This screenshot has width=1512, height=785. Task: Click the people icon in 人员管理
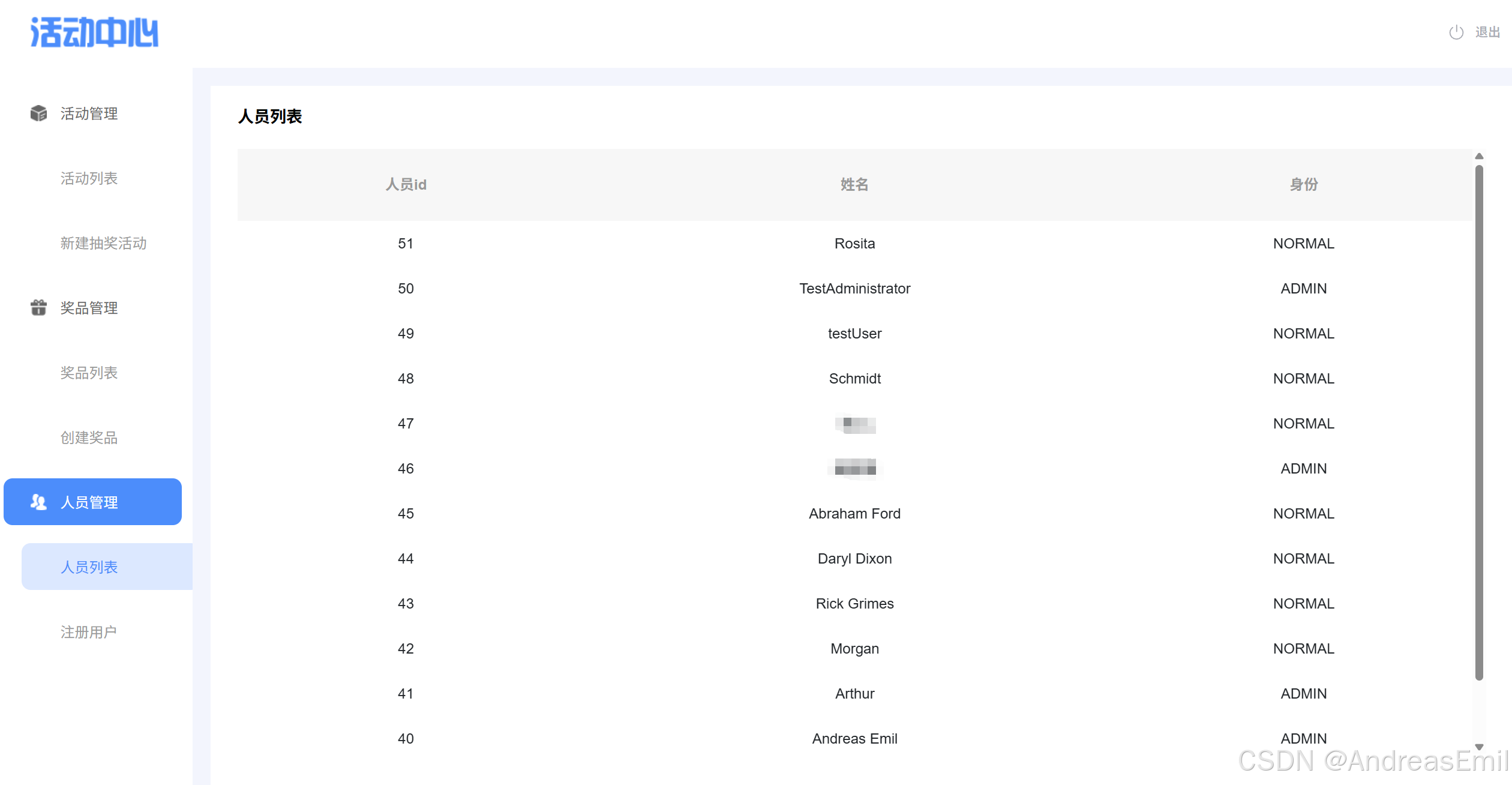click(x=38, y=502)
